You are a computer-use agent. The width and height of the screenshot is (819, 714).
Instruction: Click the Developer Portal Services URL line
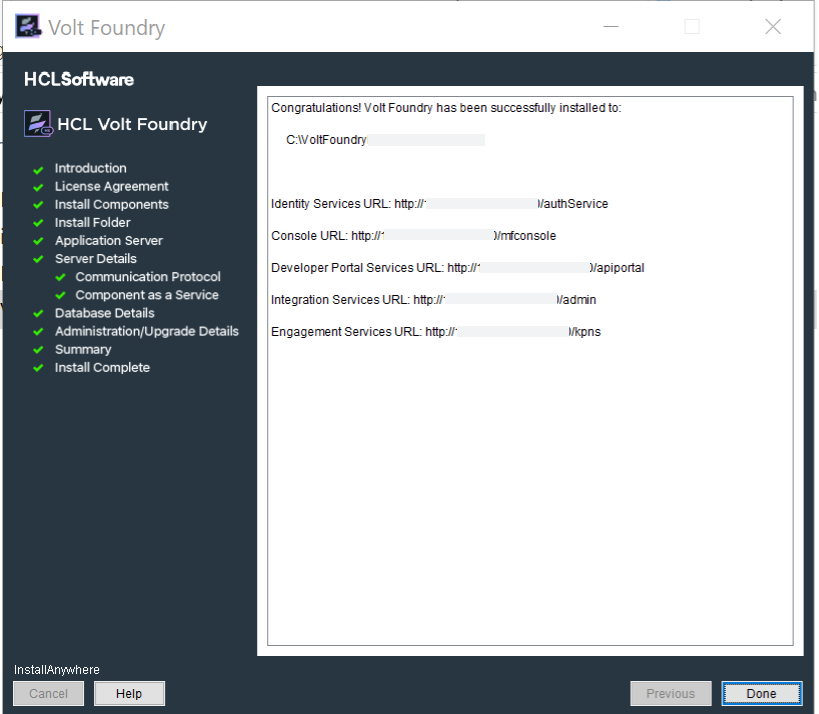click(x=458, y=267)
